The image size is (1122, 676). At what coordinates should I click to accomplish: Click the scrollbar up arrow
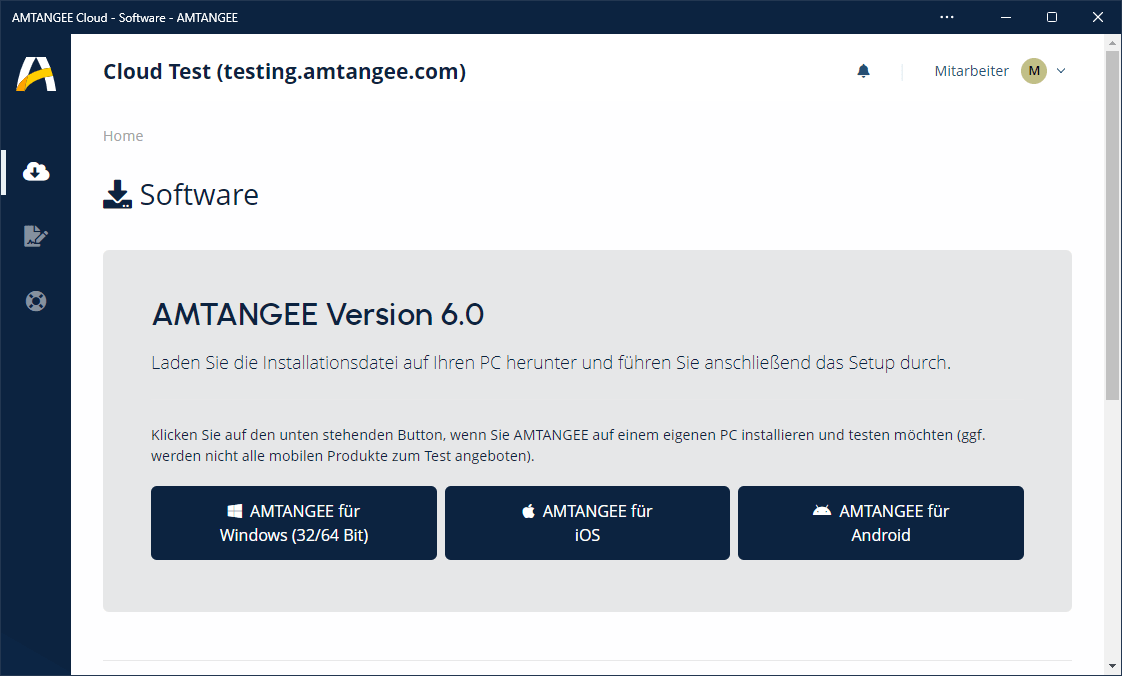click(x=1112, y=43)
